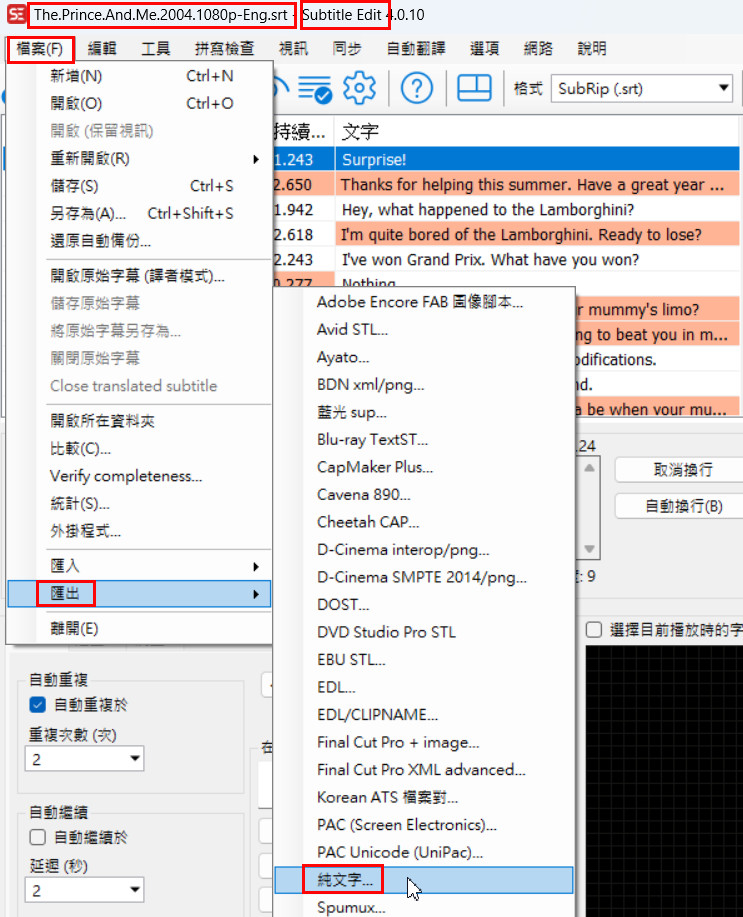
Task: Open the 工具 menu in menu bar
Action: (x=155, y=48)
